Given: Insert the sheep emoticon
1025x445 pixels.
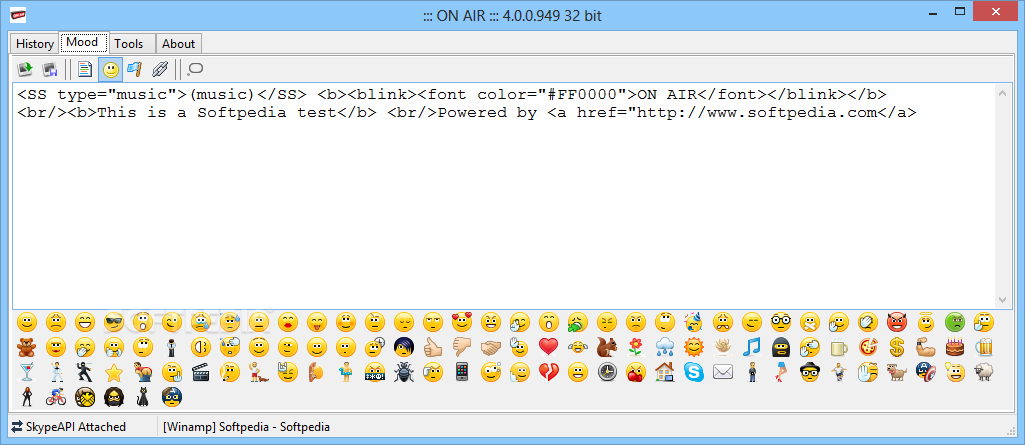Looking at the screenshot, I should pyautogui.click(x=984, y=372).
